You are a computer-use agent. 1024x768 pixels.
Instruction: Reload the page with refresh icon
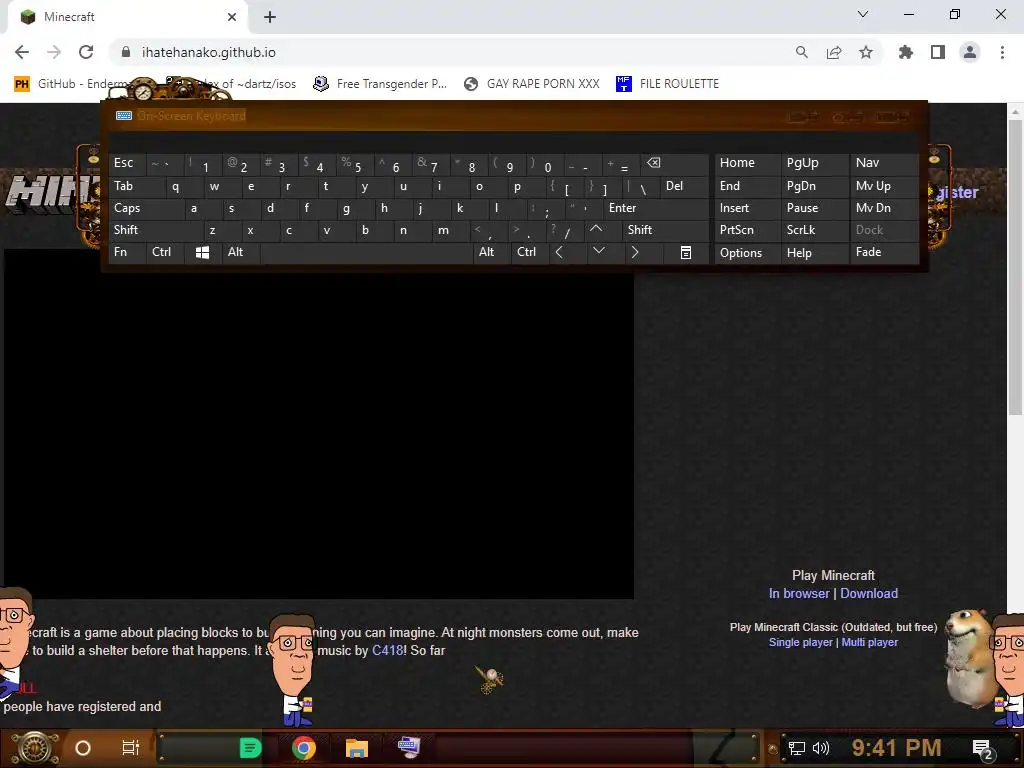tap(86, 52)
